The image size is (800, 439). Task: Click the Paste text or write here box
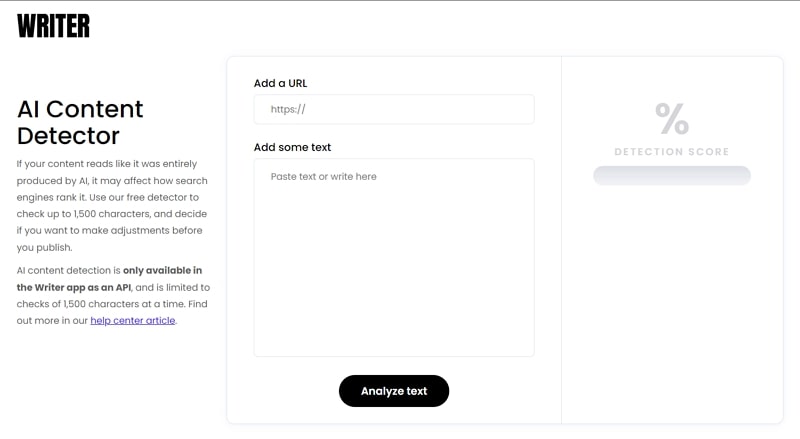pos(394,257)
